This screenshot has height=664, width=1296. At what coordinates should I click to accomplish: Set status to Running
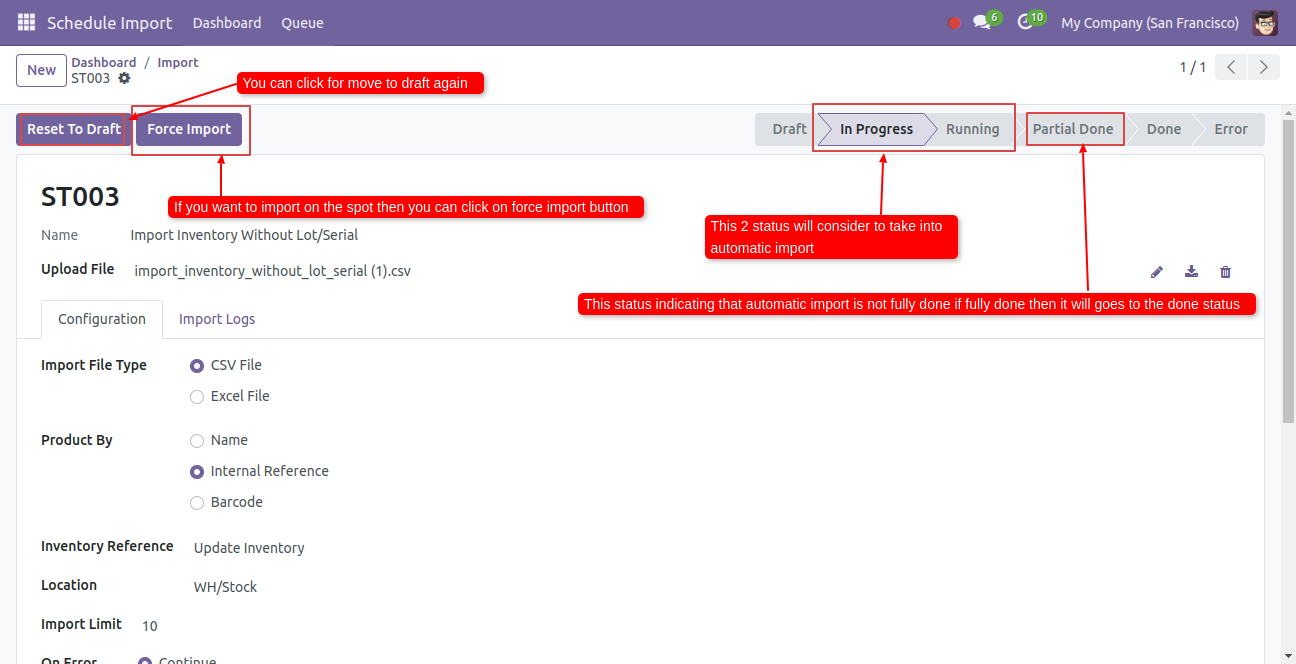point(972,129)
